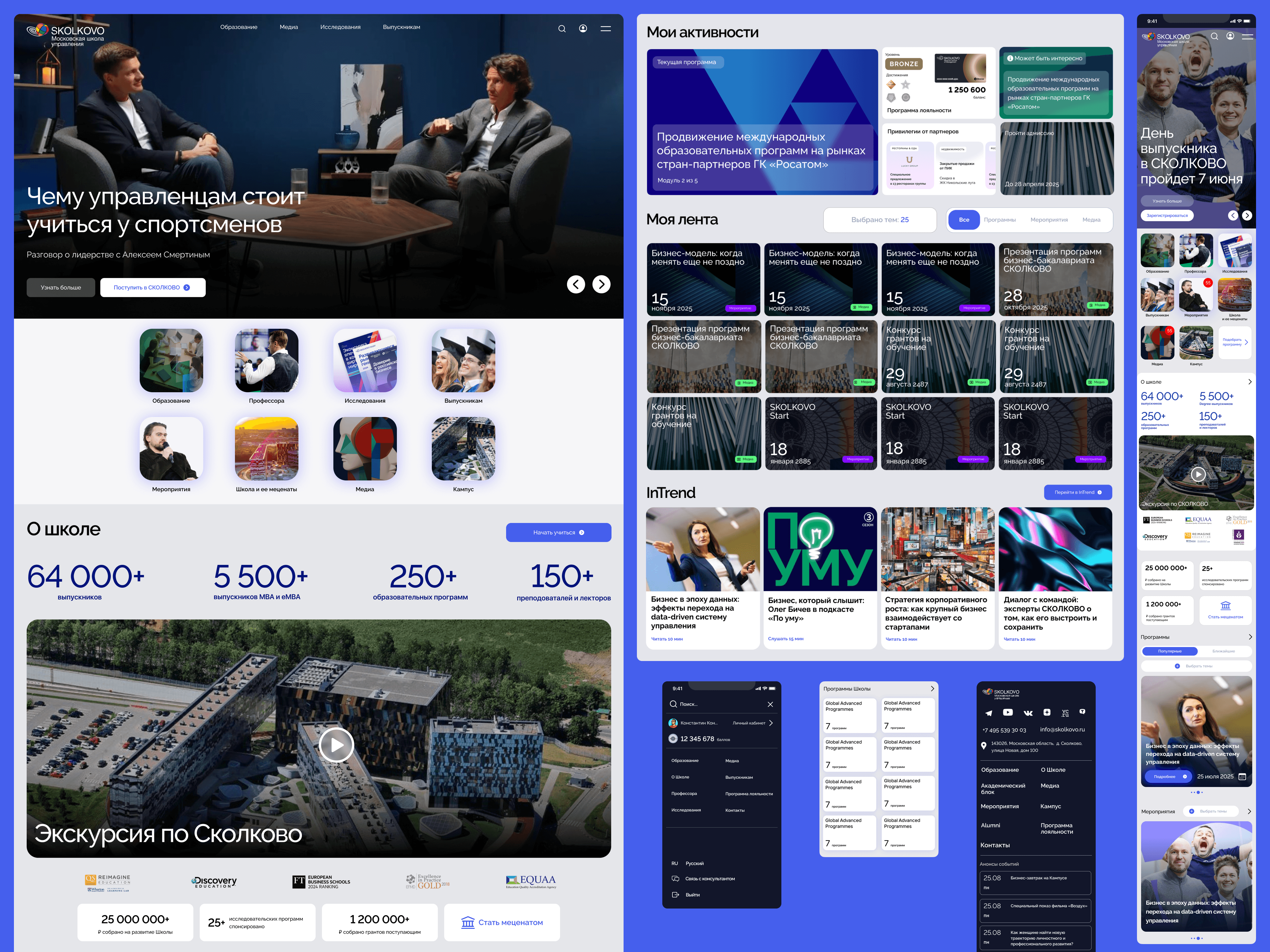Close the mobile menu with the X icon

(x=770, y=704)
